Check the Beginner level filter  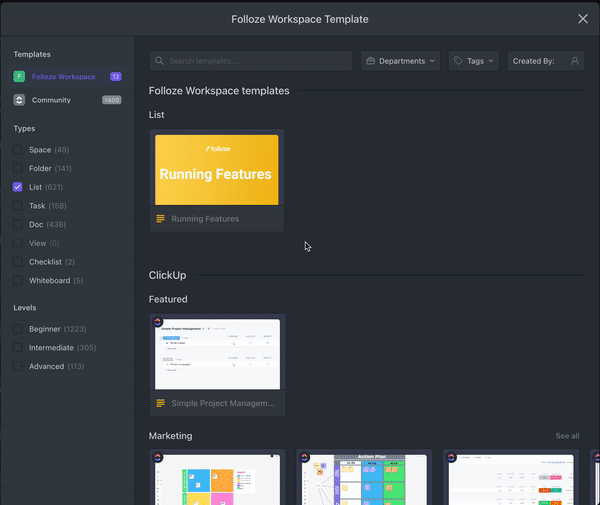click(x=18, y=329)
